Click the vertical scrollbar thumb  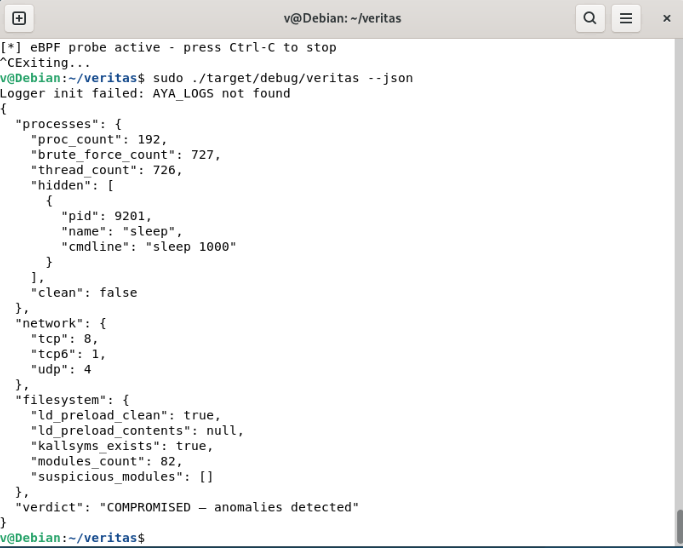coord(680,528)
